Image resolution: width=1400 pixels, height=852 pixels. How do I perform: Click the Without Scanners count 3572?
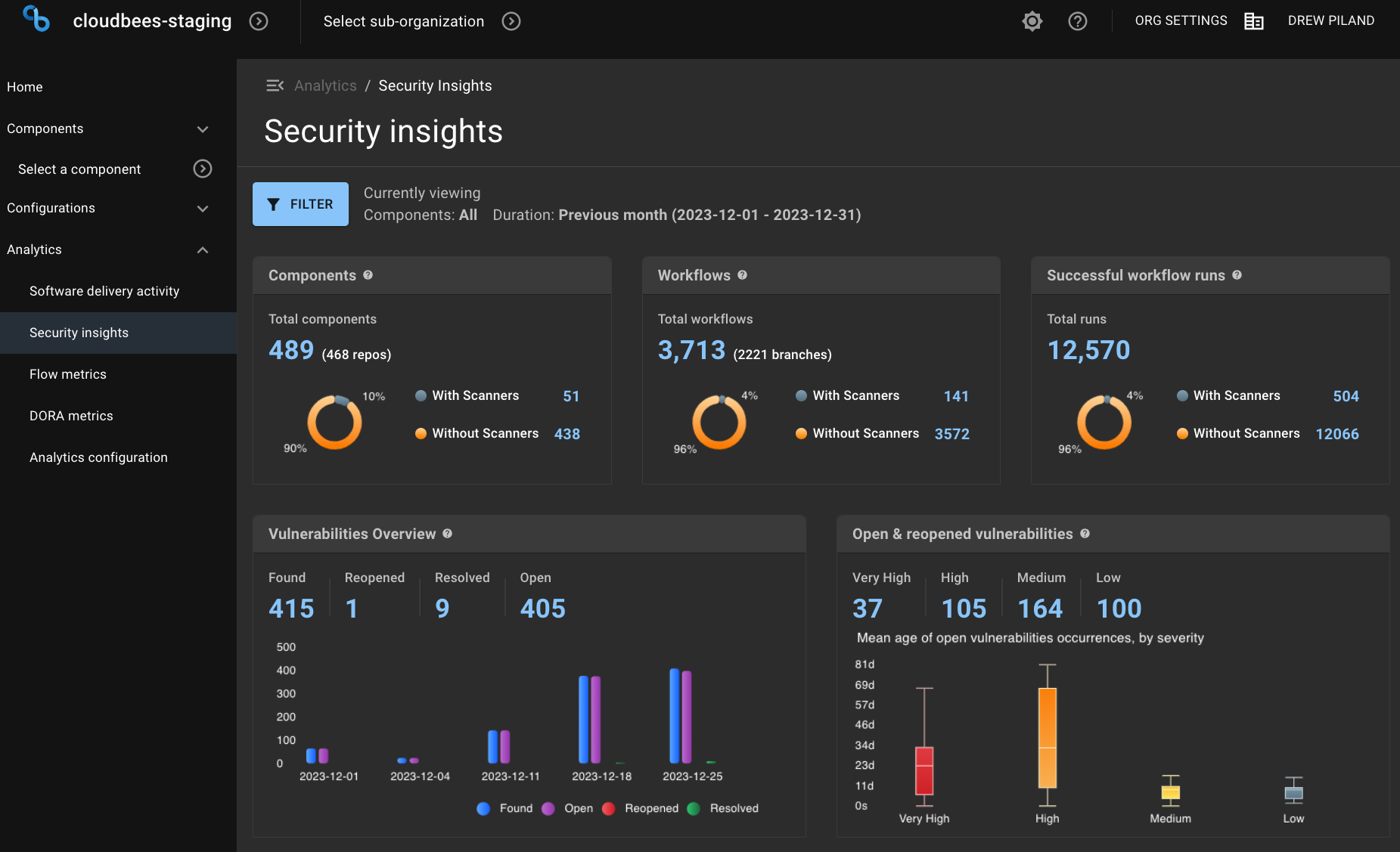pos(952,434)
